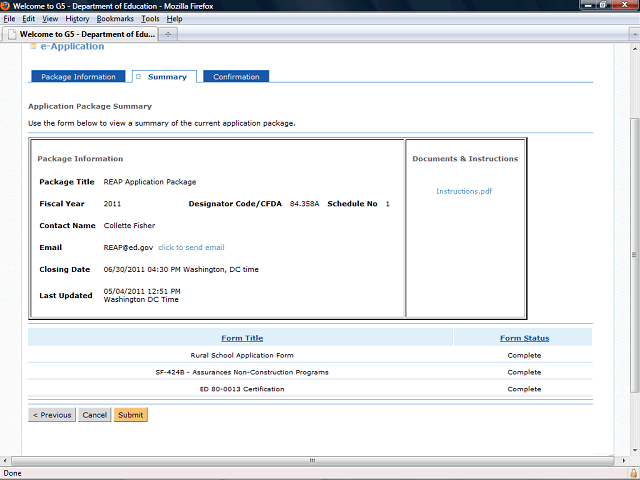Screen dimensions: 640x480
Task: Click Complete status for SF-424B form
Action: 524,372
